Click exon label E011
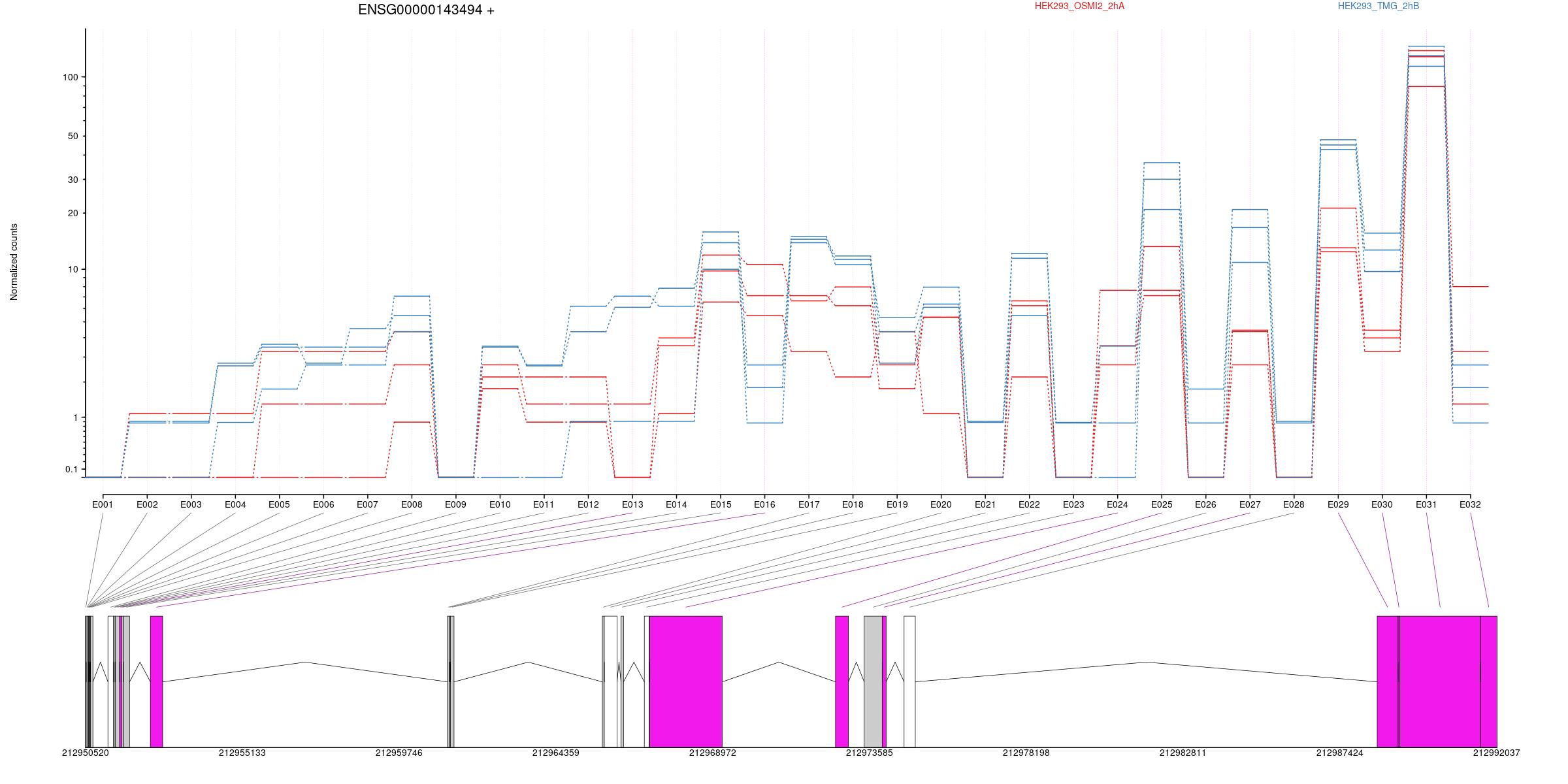This screenshot has height=784, width=1568. [544, 504]
